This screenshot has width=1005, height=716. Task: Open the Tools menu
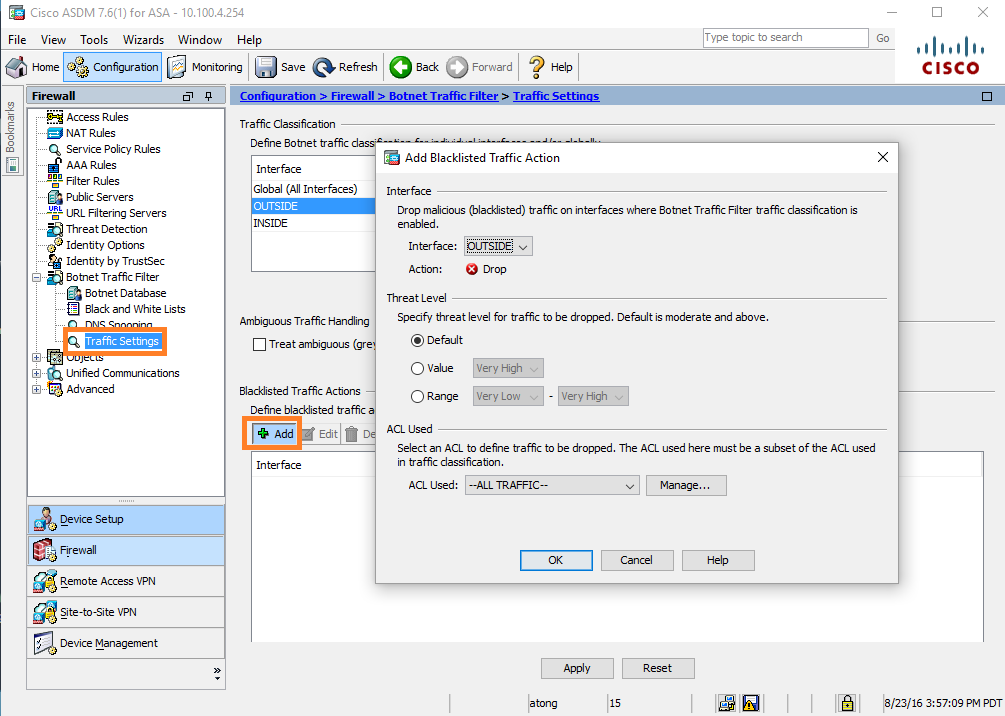point(94,40)
